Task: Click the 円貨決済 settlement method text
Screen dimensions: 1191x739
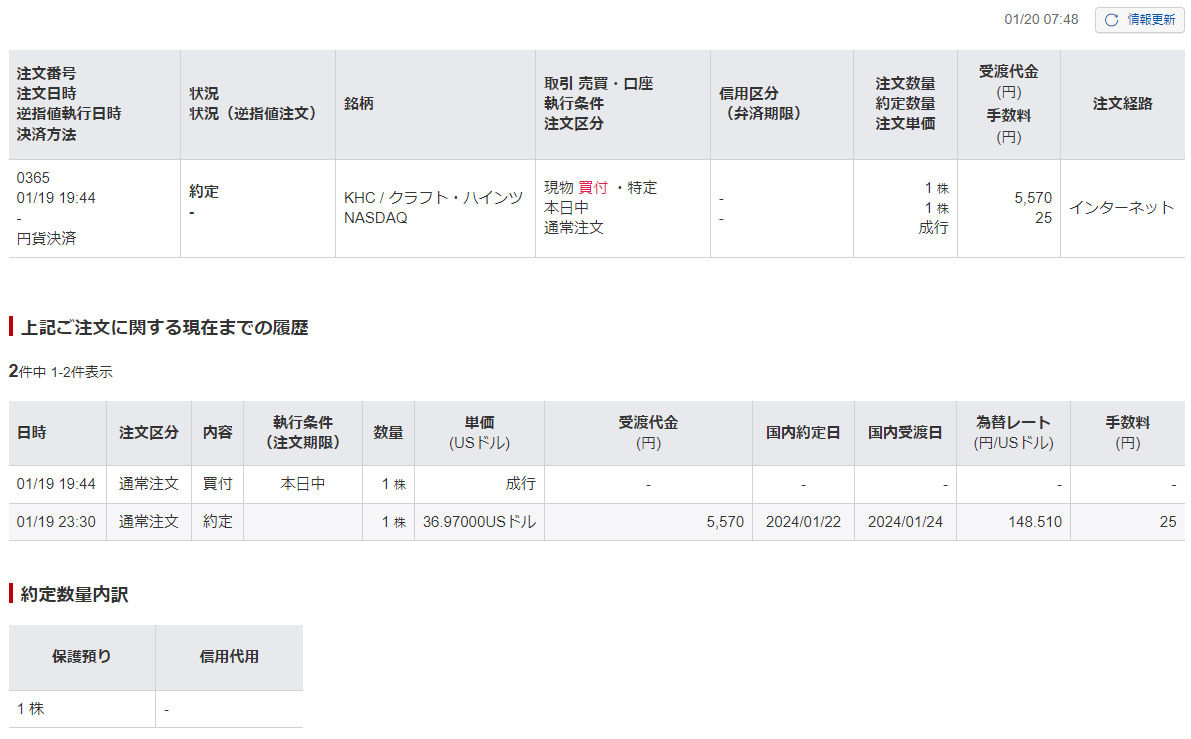Action: (46, 239)
